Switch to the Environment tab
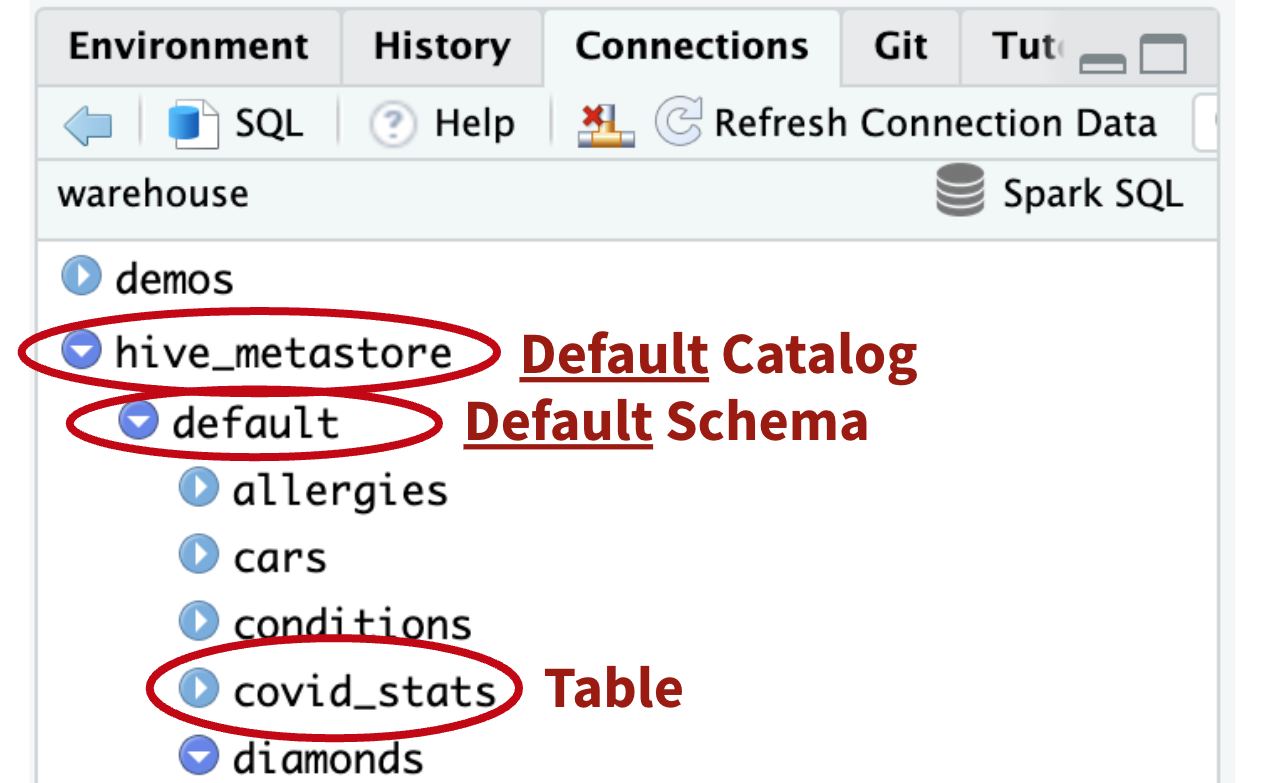This screenshot has width=1269, height=783. [188, 47]
